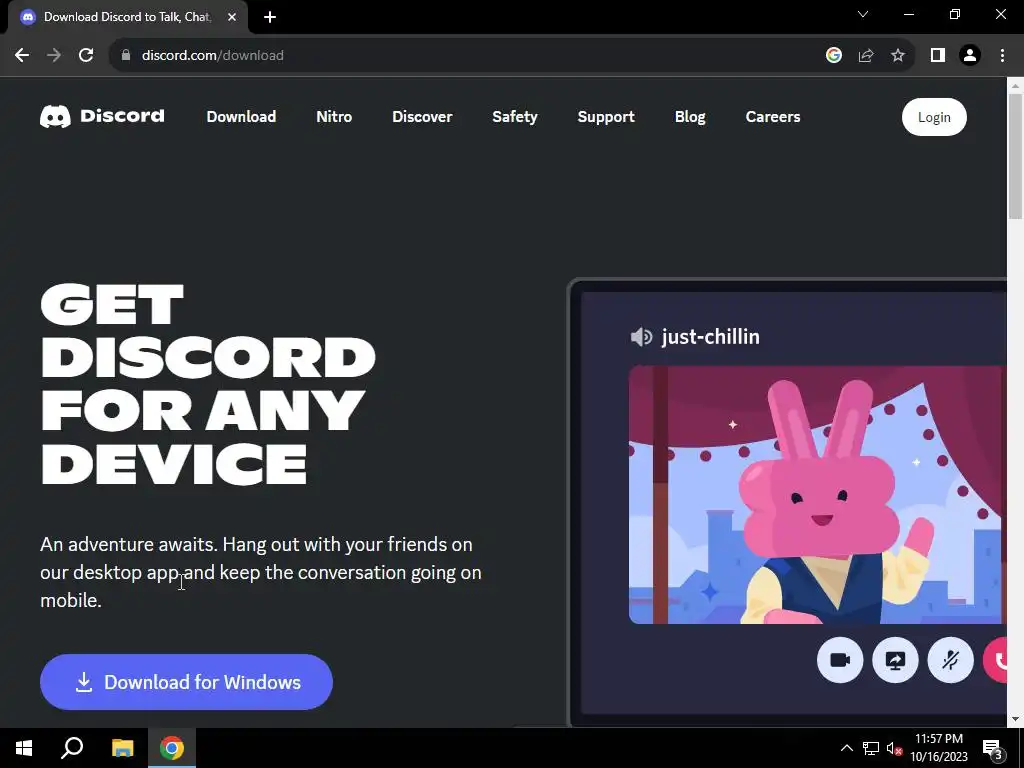Click the red hang-up call icon

click(997, 660)
